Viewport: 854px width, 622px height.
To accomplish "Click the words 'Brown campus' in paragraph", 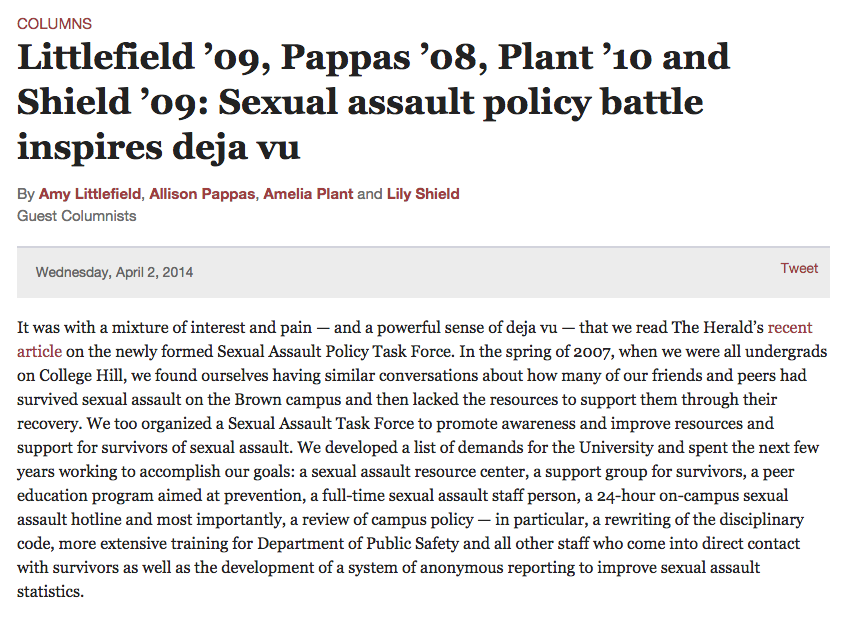I will point(288,399).
